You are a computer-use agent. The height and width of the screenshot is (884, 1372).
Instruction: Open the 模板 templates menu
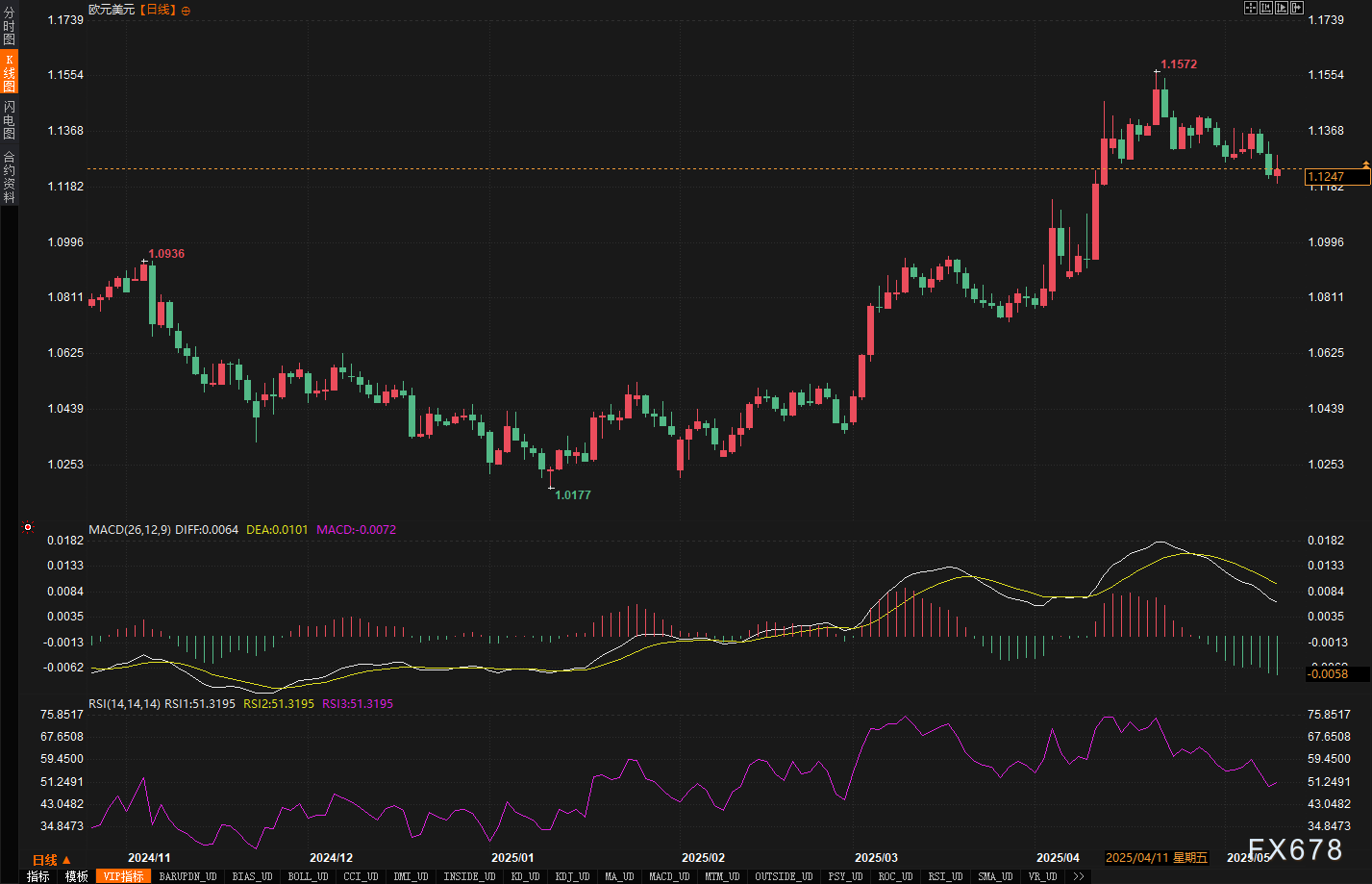point(76,876)
